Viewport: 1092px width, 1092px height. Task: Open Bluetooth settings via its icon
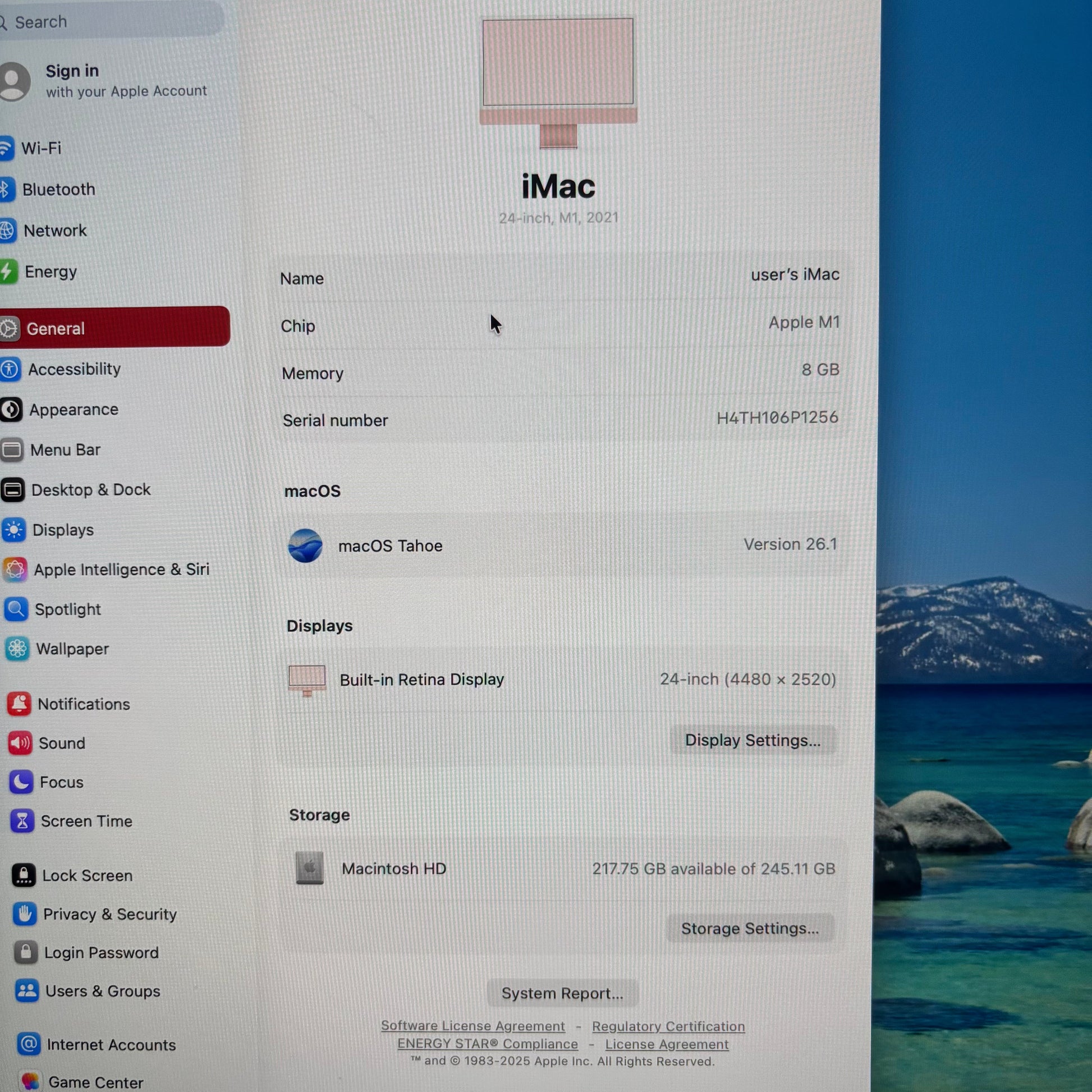pos(7,189)
